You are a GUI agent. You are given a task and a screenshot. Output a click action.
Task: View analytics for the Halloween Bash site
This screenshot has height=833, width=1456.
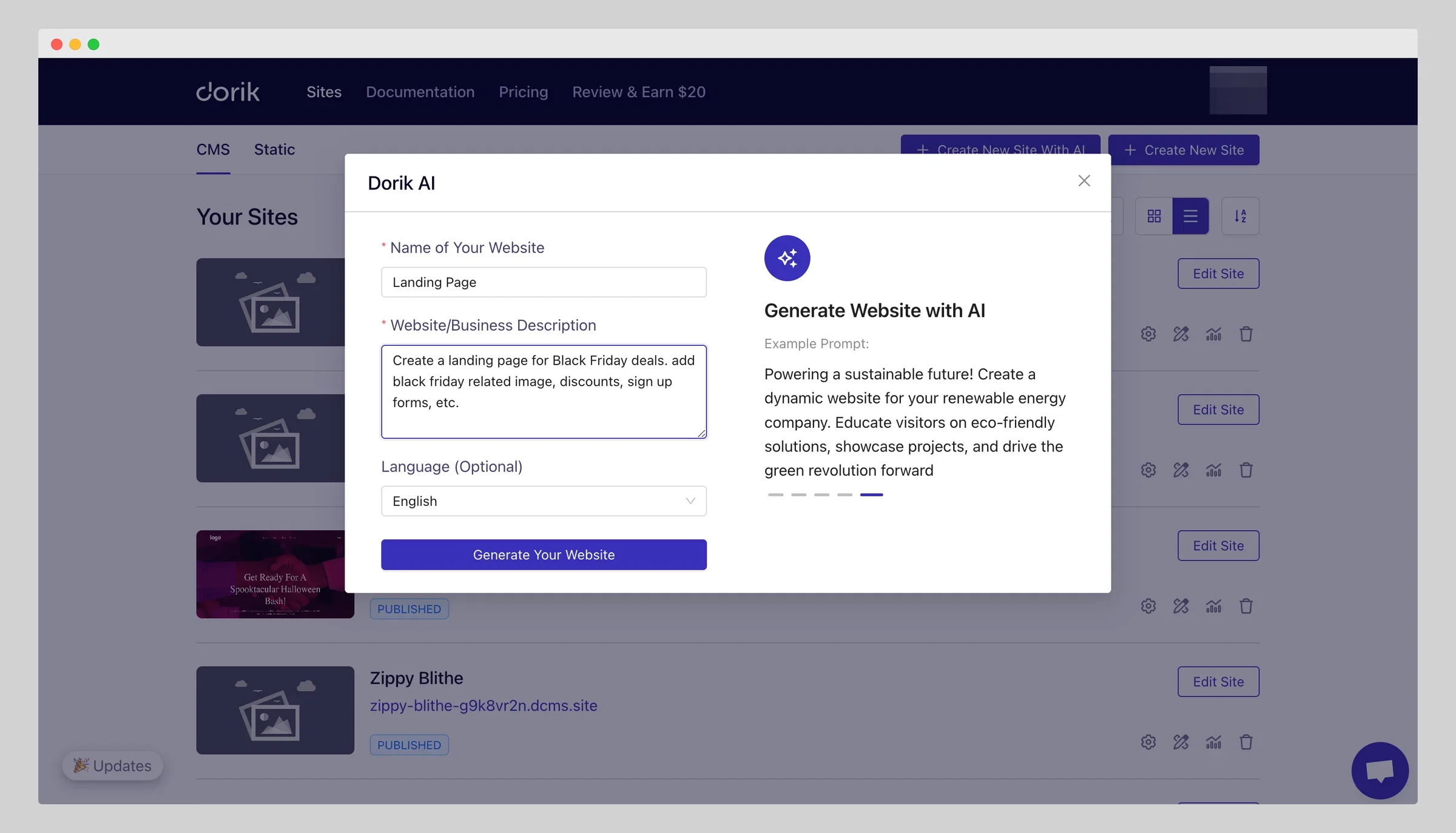(1213, 606)
